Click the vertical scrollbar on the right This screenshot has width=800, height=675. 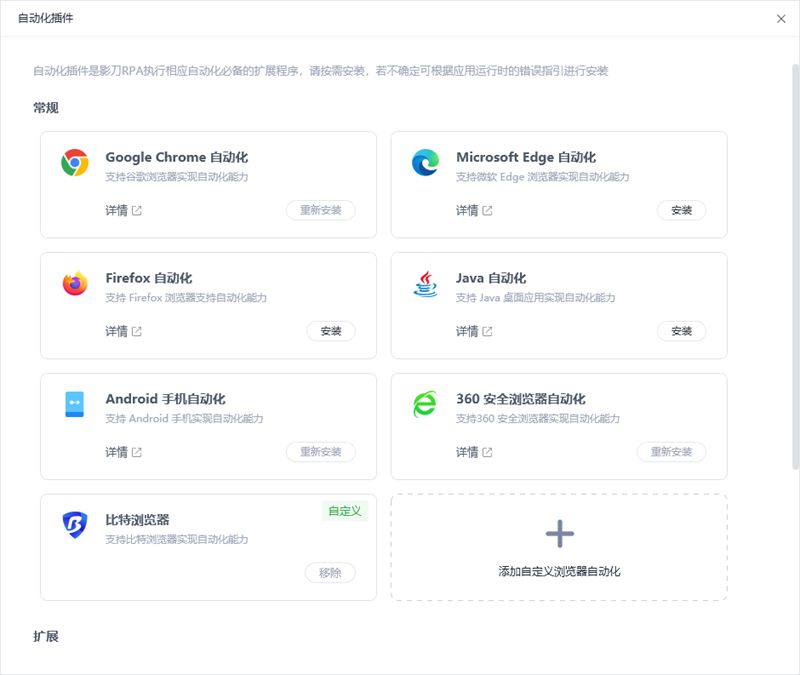tap(795, 266)
